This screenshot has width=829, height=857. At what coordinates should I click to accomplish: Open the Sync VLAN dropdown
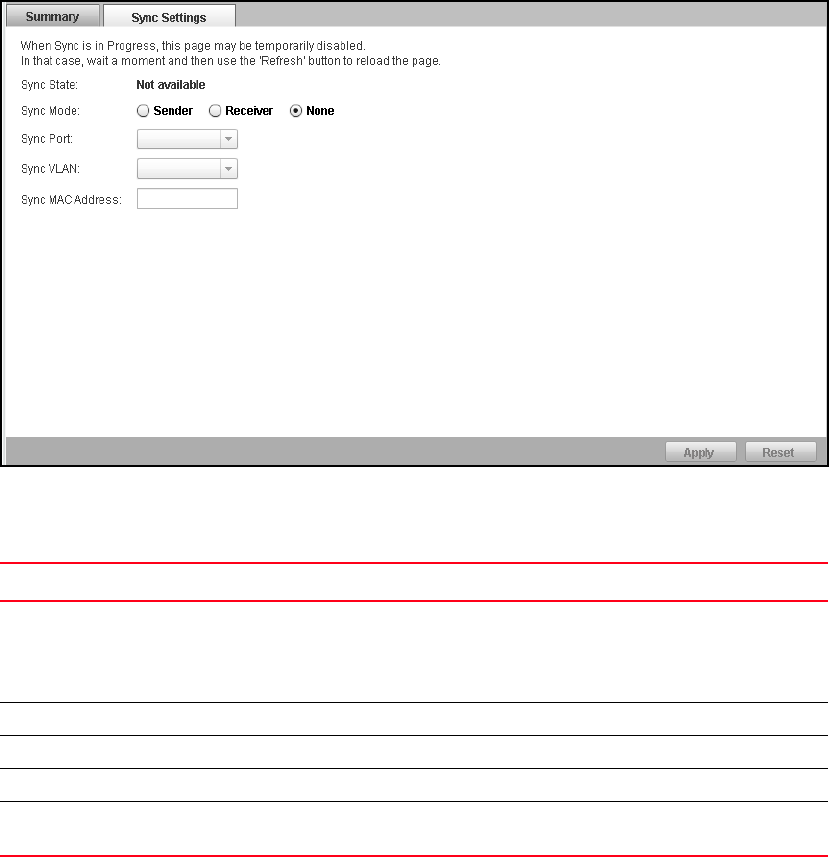pyautogui.click(x=187, y=168)
